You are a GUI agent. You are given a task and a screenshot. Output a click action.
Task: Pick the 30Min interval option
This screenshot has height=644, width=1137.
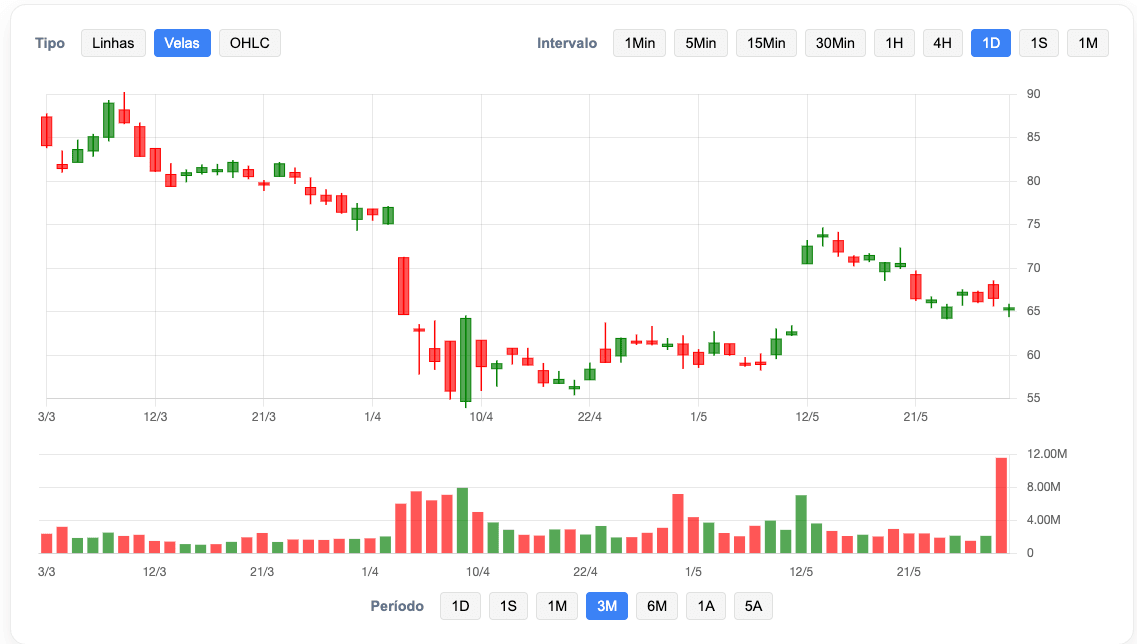click(x=834, y=43)
